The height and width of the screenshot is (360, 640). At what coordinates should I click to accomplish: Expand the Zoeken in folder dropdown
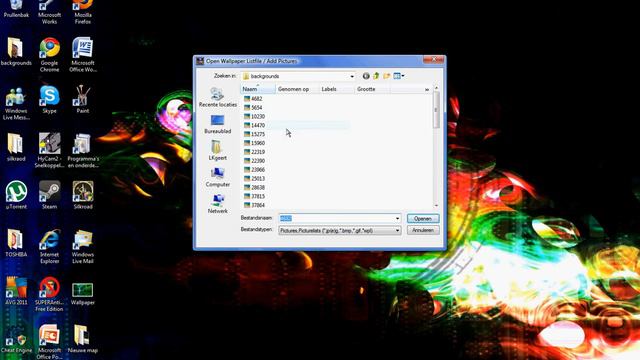352,76
